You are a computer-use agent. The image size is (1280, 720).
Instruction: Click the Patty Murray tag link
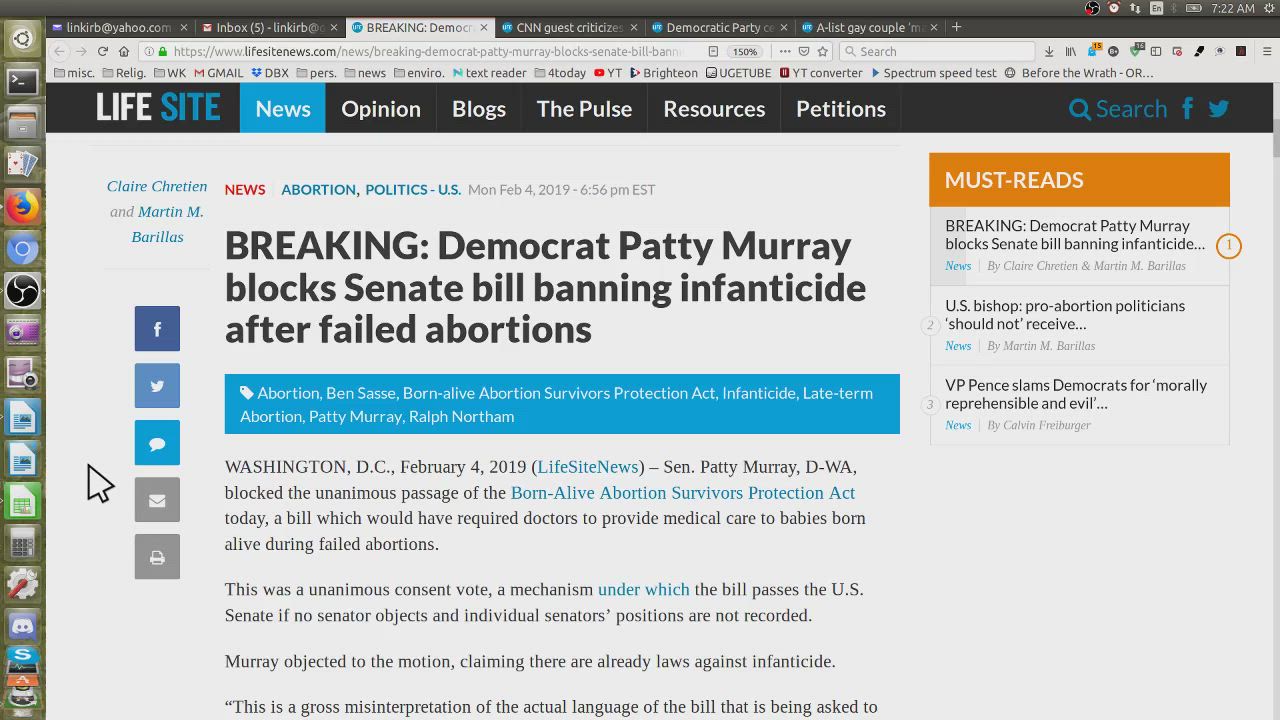tap(355, 417)
